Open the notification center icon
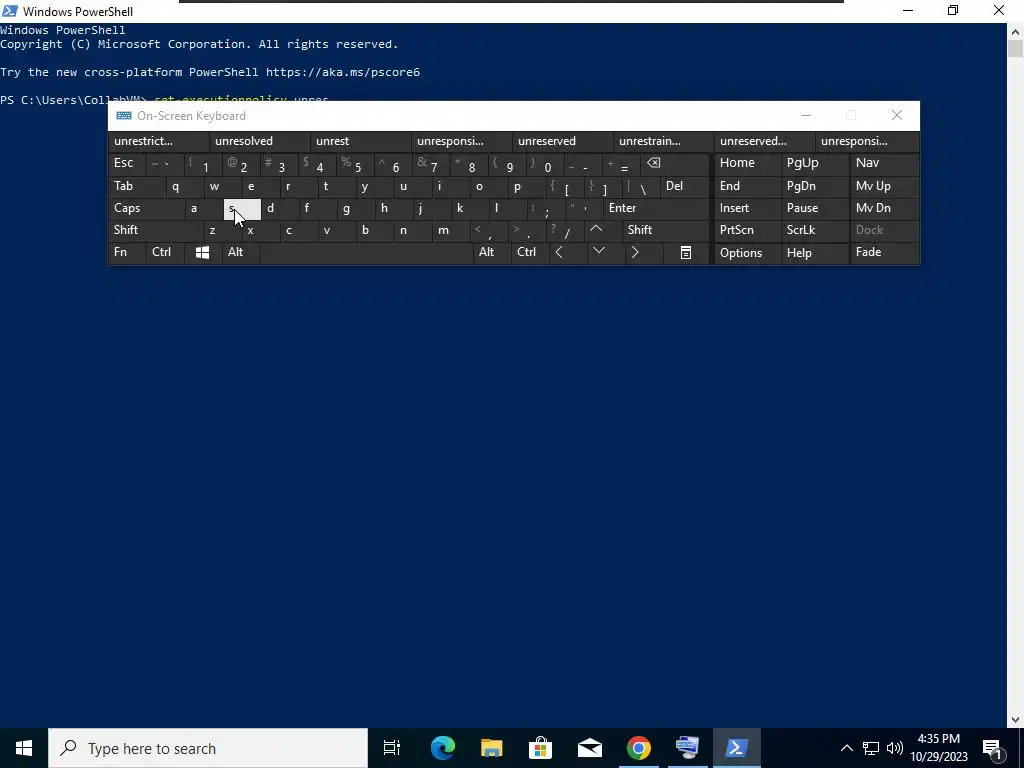The image size is (1024, 768). [x=993, y=748]
